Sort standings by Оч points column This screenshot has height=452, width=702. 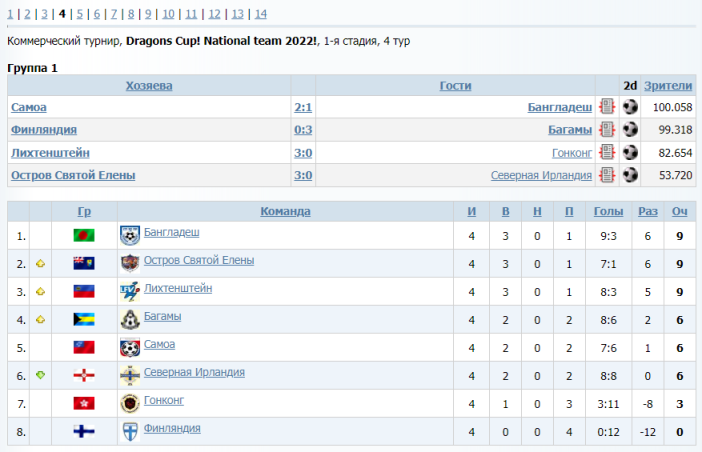click(x=679, y=211)
